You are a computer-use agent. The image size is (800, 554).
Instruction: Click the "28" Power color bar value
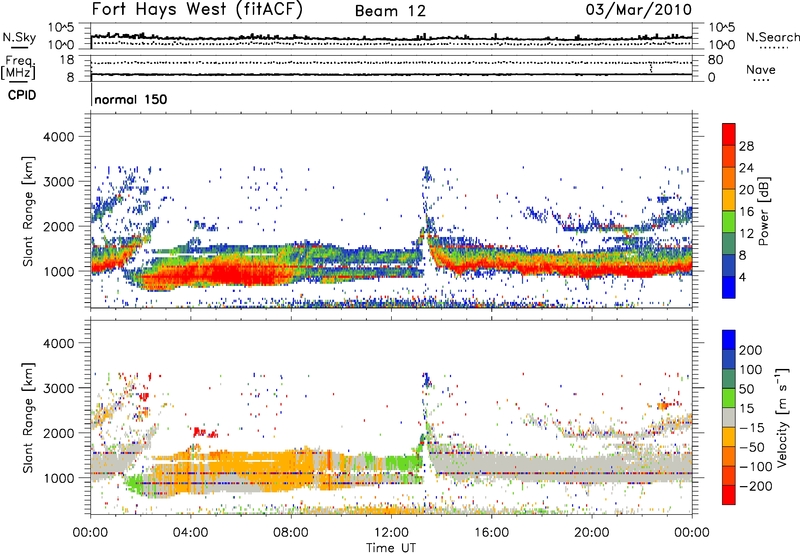[x=746, y=146]
